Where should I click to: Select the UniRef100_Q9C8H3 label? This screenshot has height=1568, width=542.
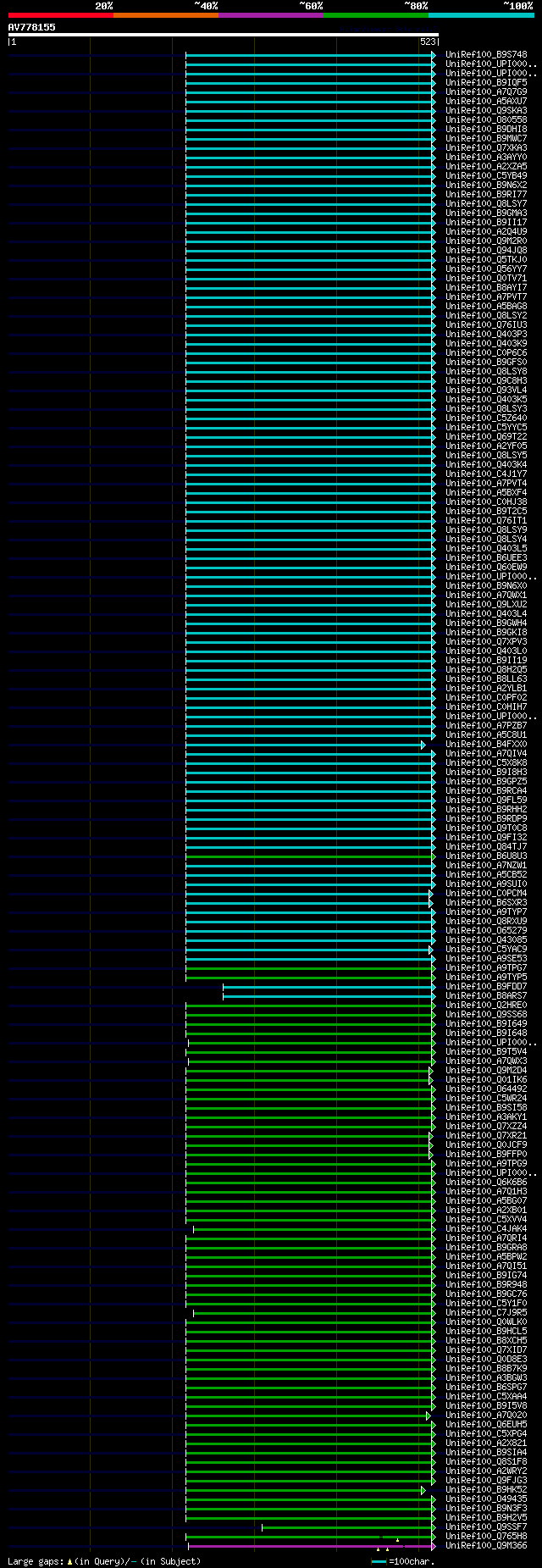(x=486, y=381)
